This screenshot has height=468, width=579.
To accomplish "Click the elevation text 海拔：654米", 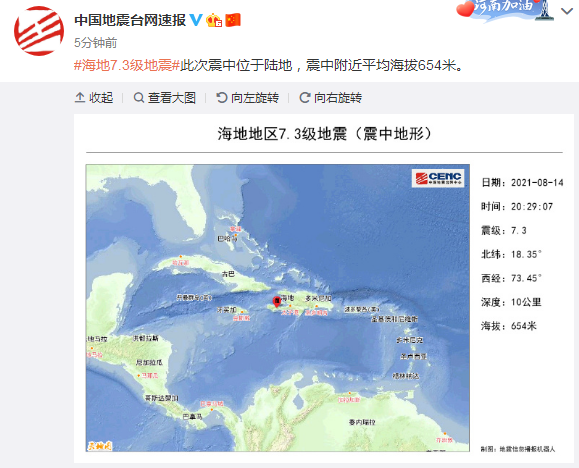I will pyautogui.click(x=508, y=326).
